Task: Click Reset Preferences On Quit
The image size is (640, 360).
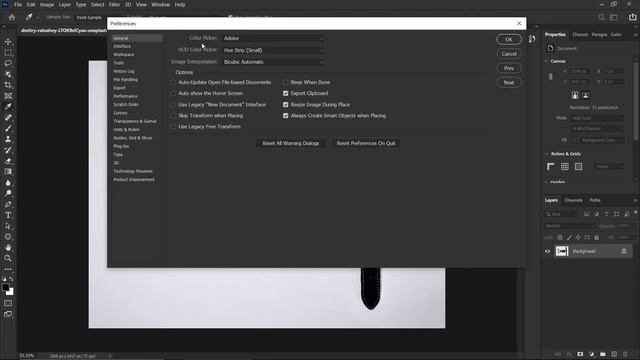Action: [366, 143]
